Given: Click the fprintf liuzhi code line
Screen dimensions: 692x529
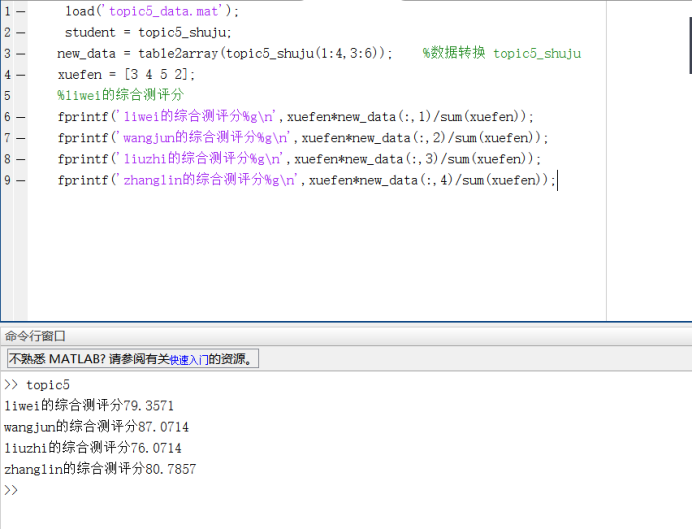Looking at the screenshot, I should tap(299, 159).
